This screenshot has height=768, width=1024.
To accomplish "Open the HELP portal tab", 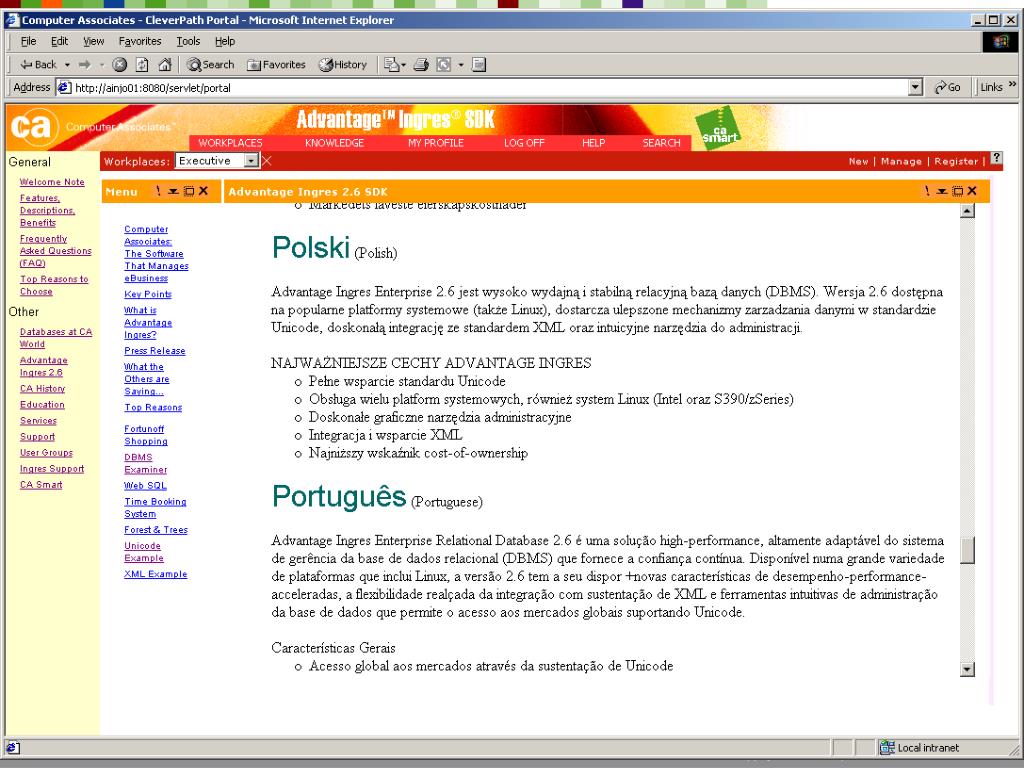I will click(x=594, y=142).
